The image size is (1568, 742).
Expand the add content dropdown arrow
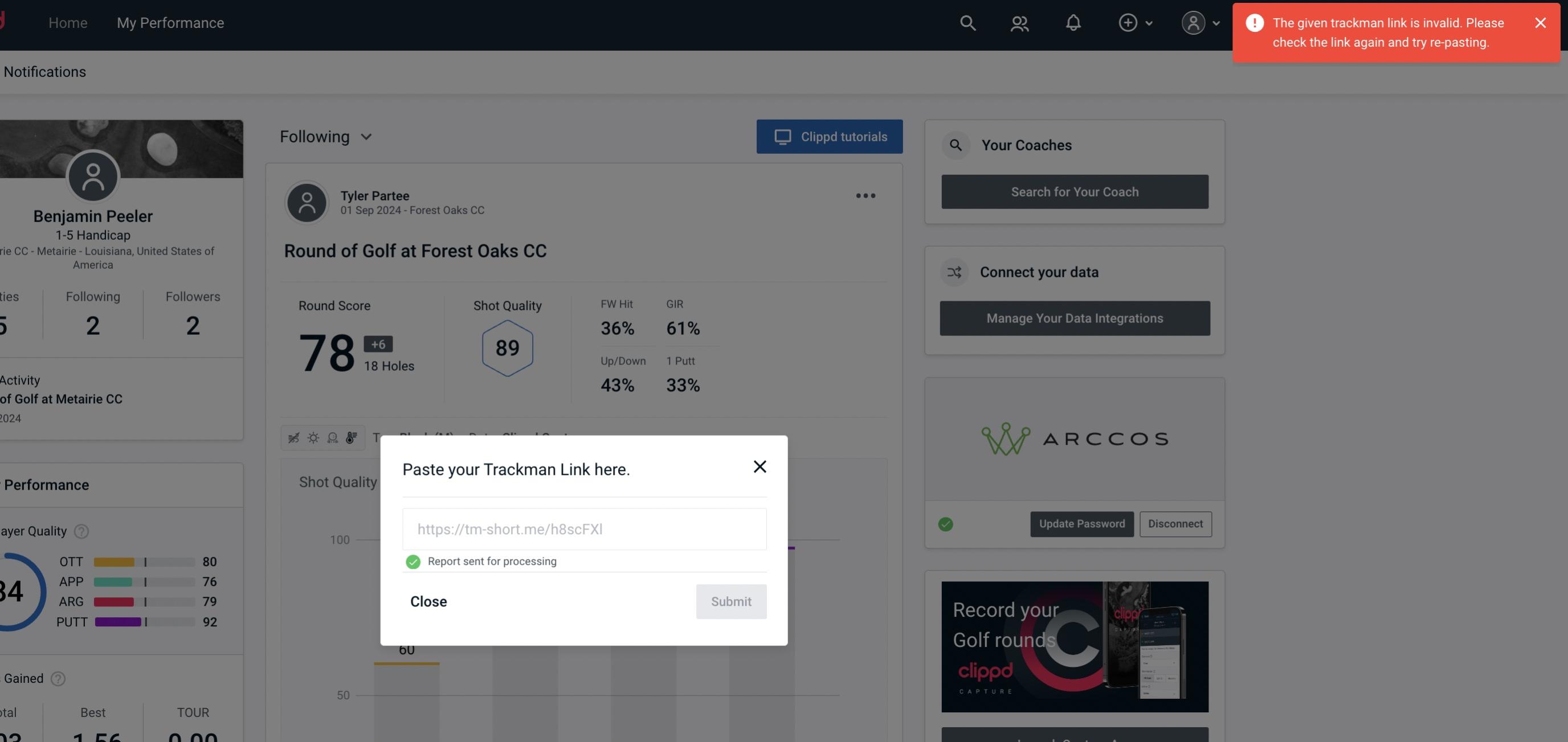tap(1151, 22)
